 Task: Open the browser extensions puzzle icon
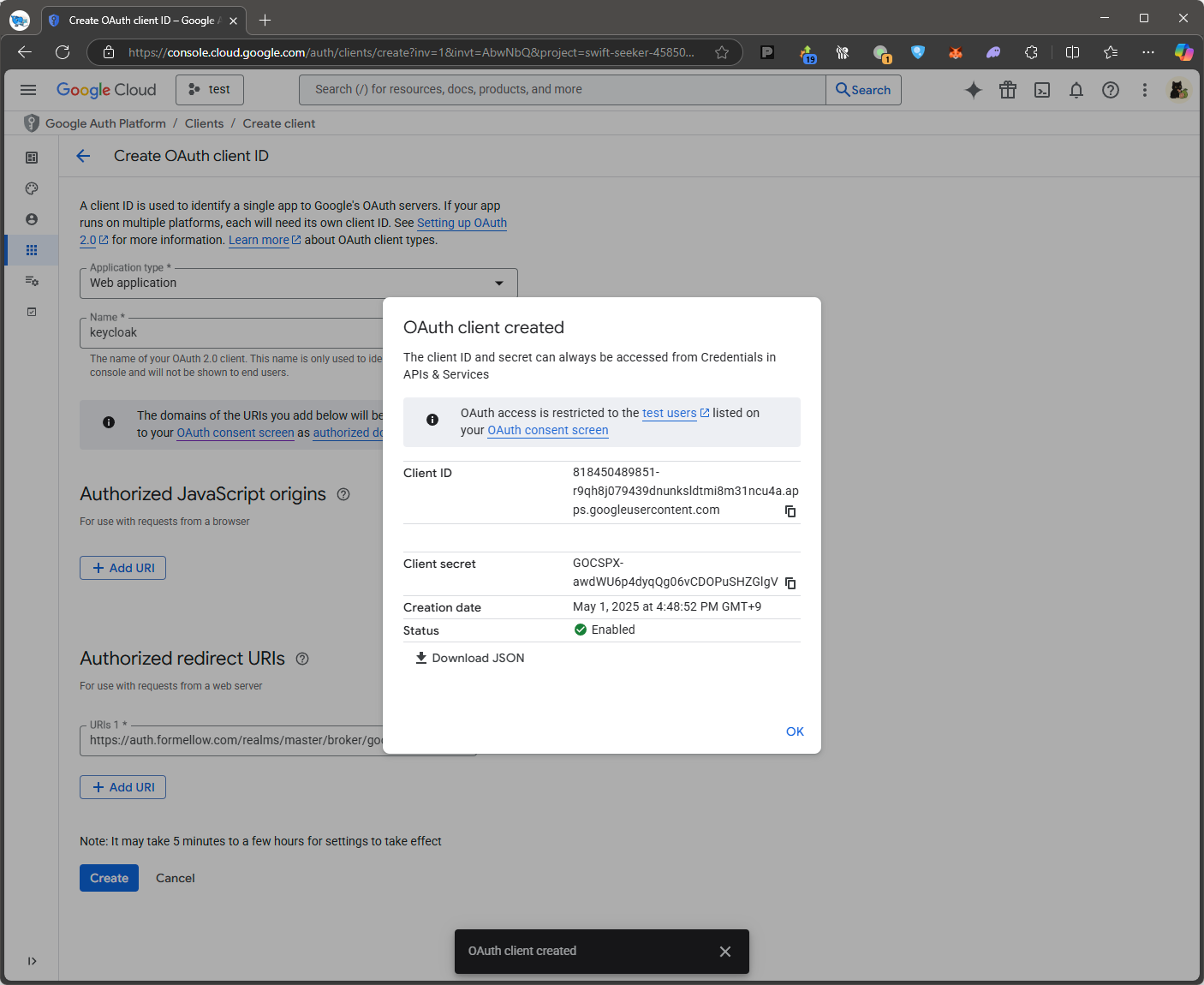[1031, 52]
